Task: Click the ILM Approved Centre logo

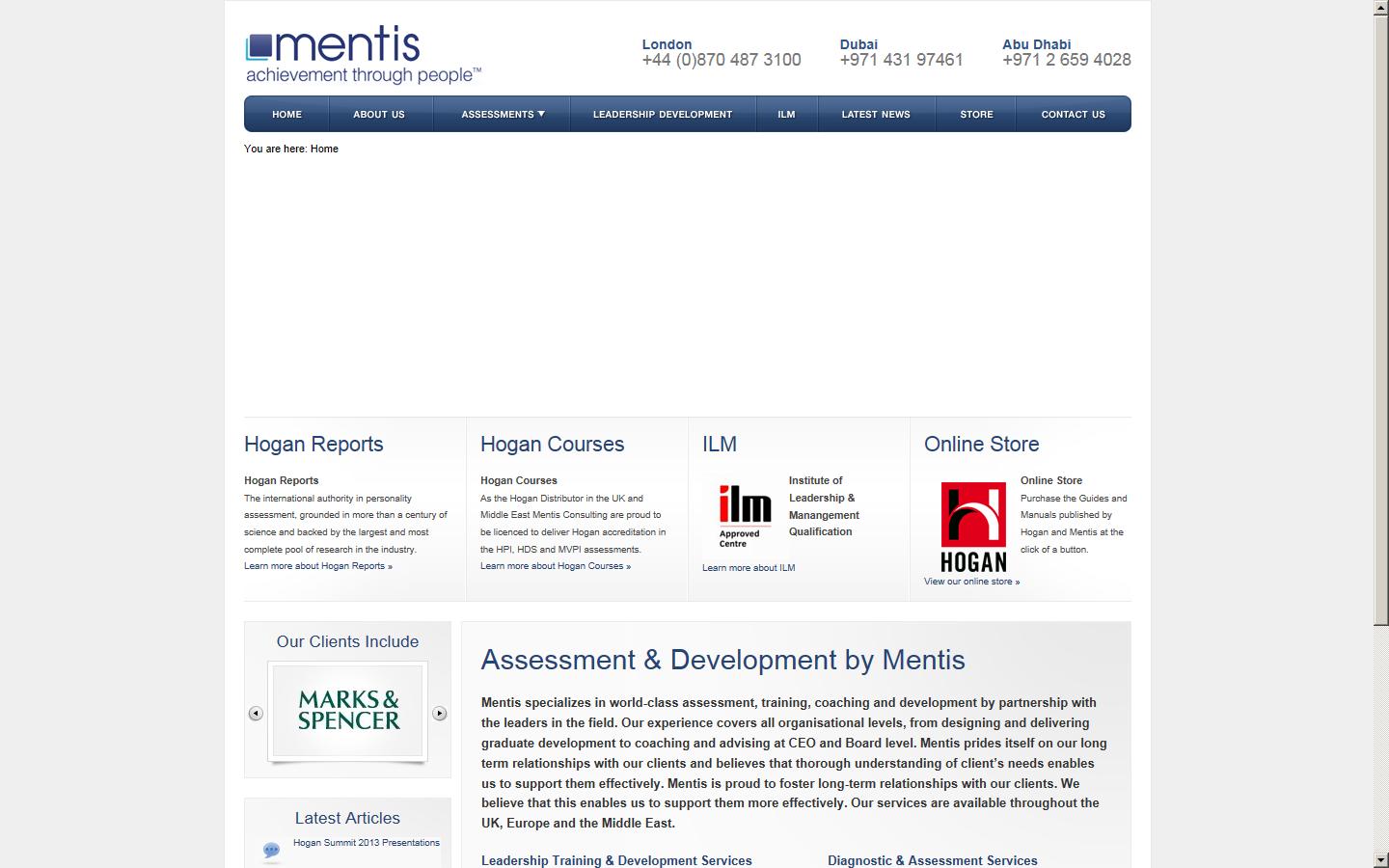Action: (743, 511)
